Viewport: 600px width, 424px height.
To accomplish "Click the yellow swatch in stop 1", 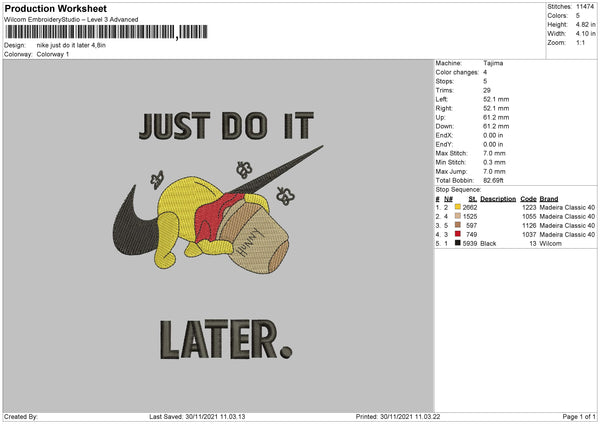I will (458, 207).
